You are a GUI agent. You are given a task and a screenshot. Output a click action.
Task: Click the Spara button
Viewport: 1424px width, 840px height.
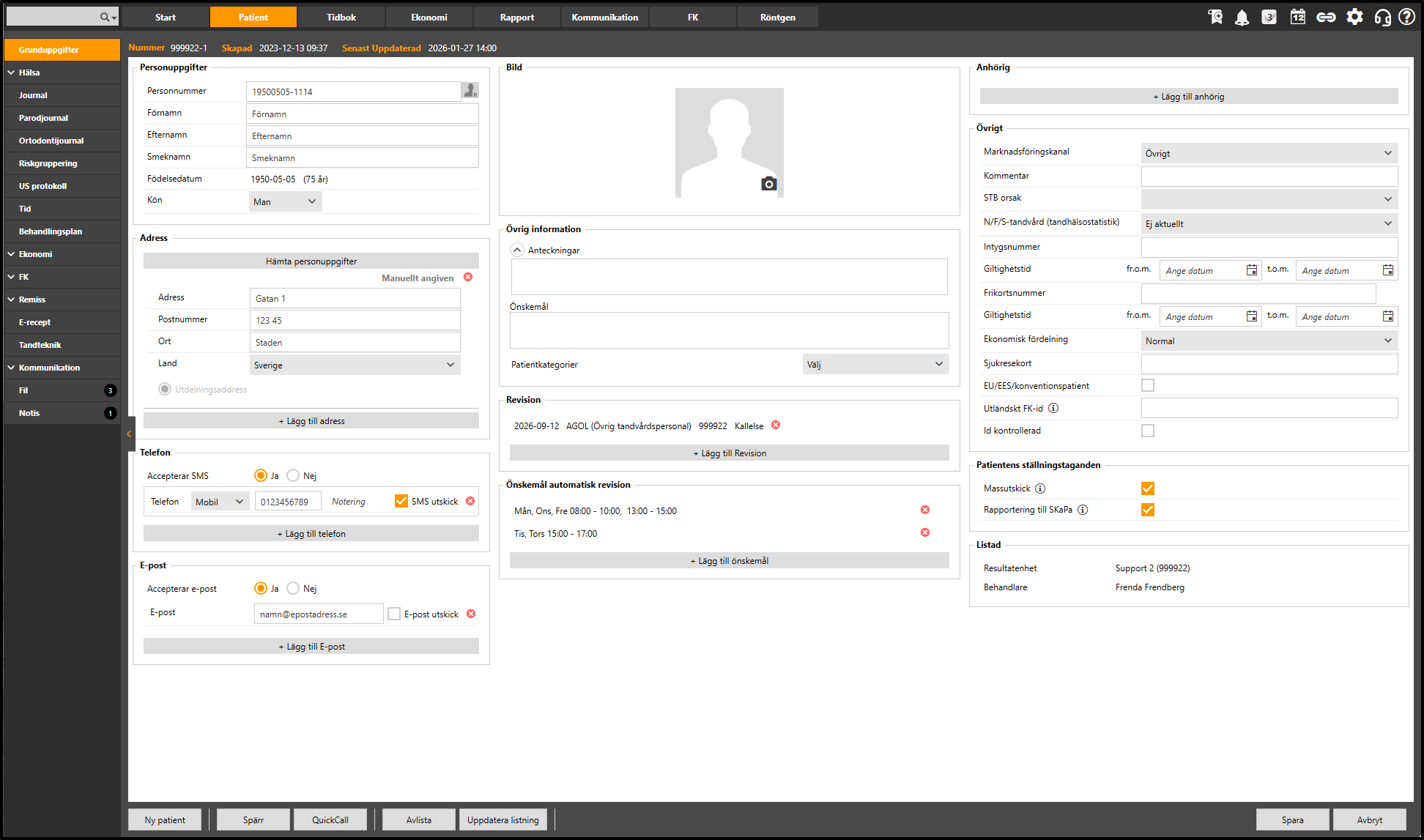pyautogui.click(x=1292, y=819)
